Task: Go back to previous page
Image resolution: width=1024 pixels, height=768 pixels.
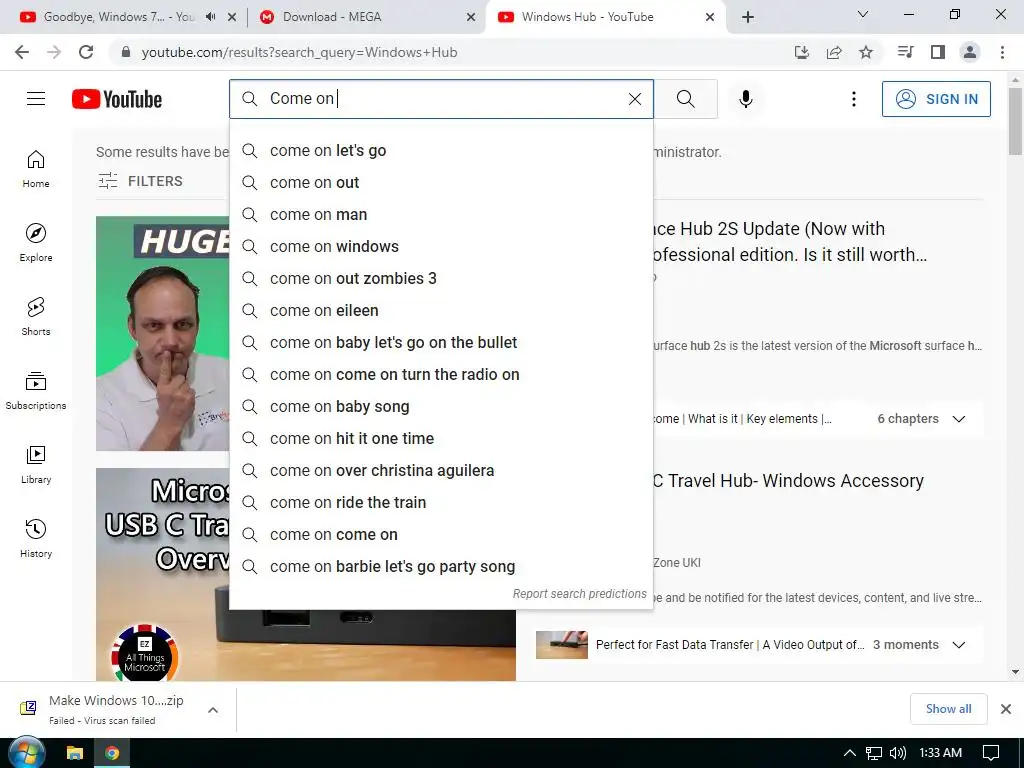Action: 22,52
